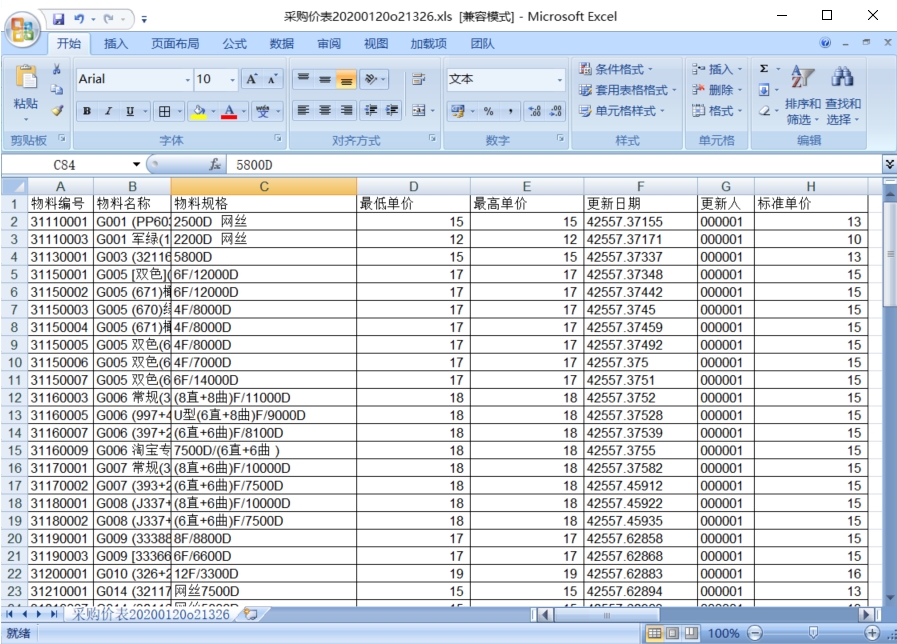Click the Increase Font Size icon

[251, 79]
